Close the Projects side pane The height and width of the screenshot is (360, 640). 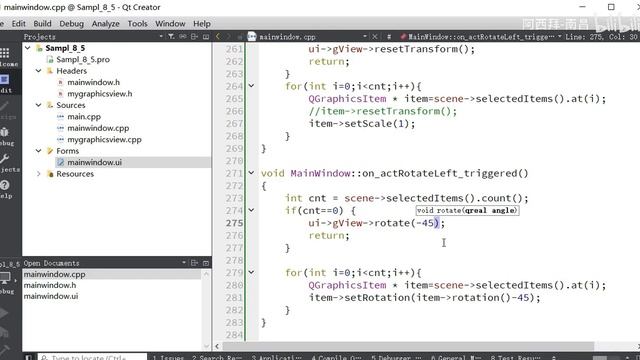[x=206, y=37]
